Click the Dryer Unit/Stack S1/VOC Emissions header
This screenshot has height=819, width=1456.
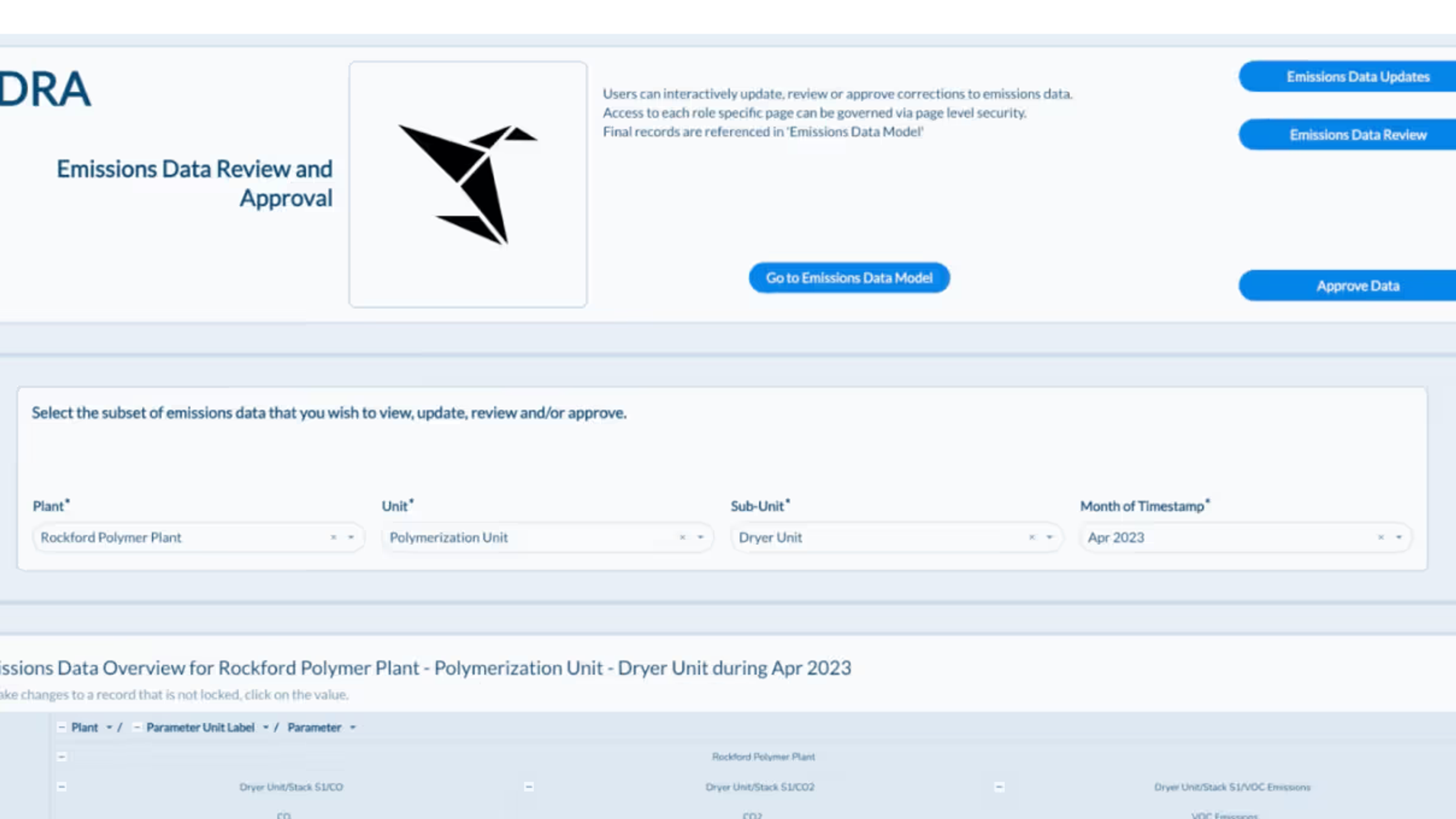tap(1232, 787)
